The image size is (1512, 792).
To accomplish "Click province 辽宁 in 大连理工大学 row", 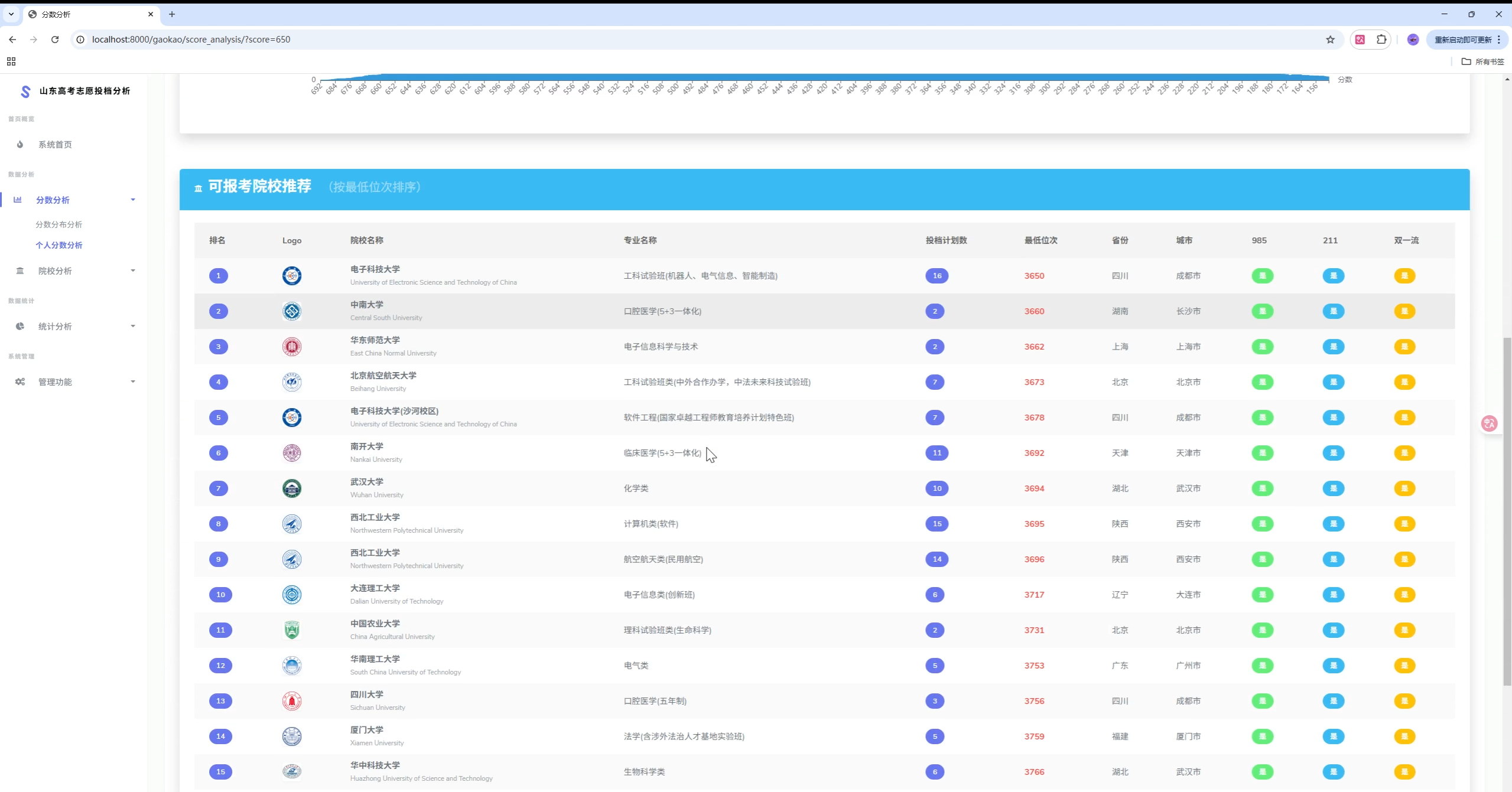I will click(x=1120, y=595).
